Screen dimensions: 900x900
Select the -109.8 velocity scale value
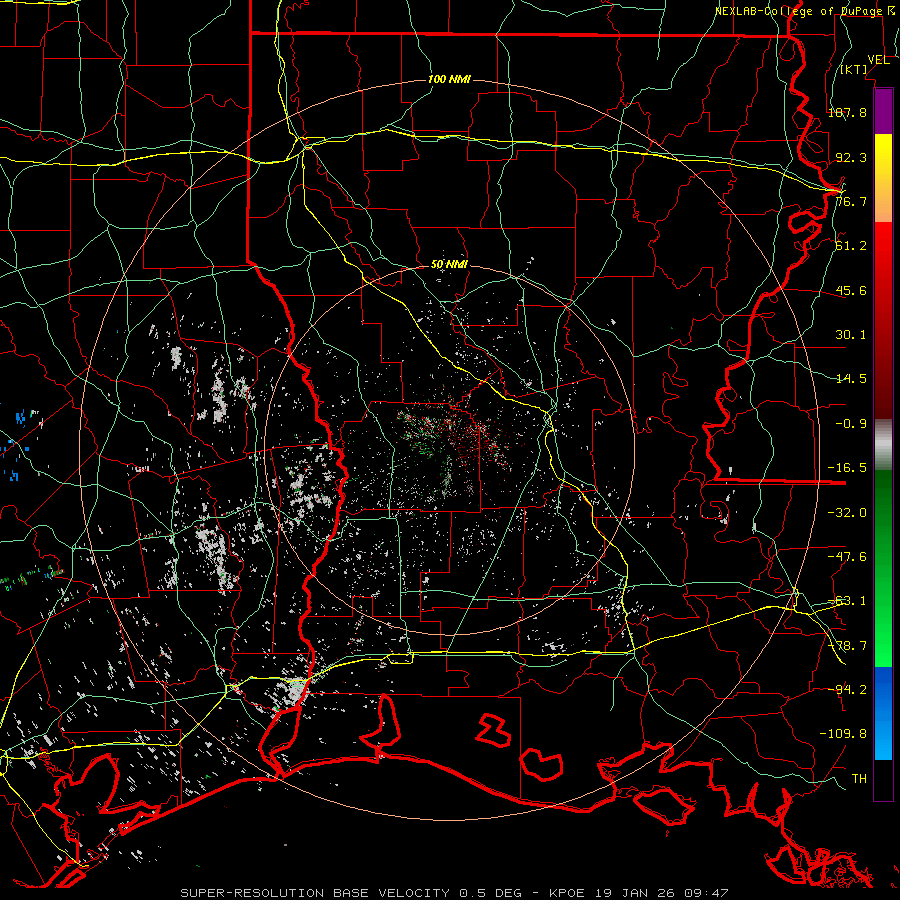point(843,734)
